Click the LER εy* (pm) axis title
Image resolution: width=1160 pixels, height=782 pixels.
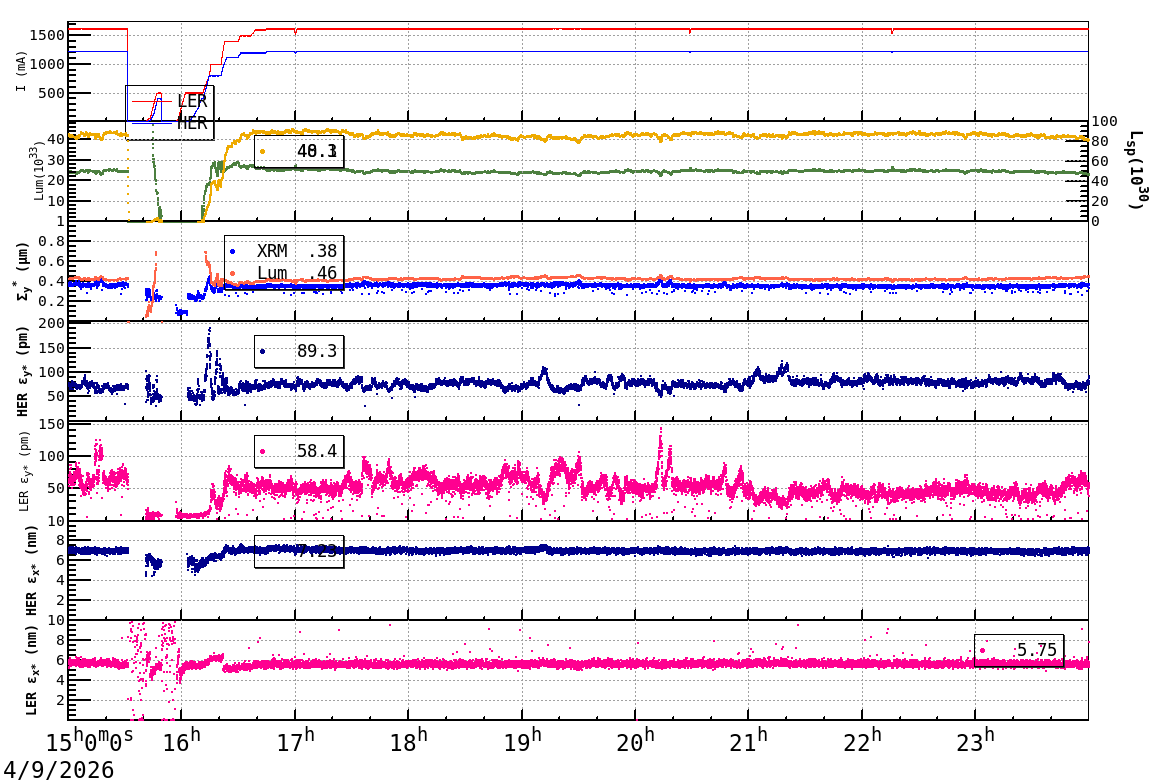[23, 473]
